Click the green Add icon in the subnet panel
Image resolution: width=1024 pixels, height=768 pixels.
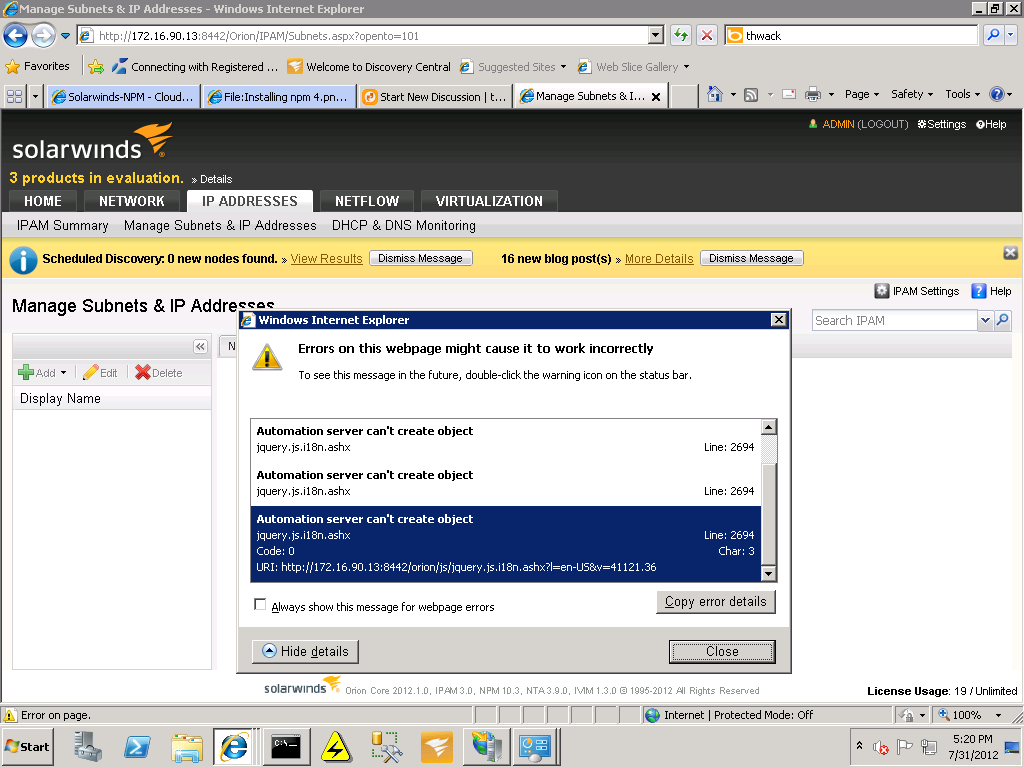[24, 372]
